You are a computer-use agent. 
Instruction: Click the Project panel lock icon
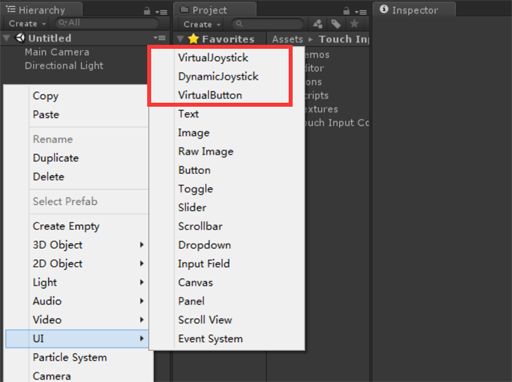point(347,11)
